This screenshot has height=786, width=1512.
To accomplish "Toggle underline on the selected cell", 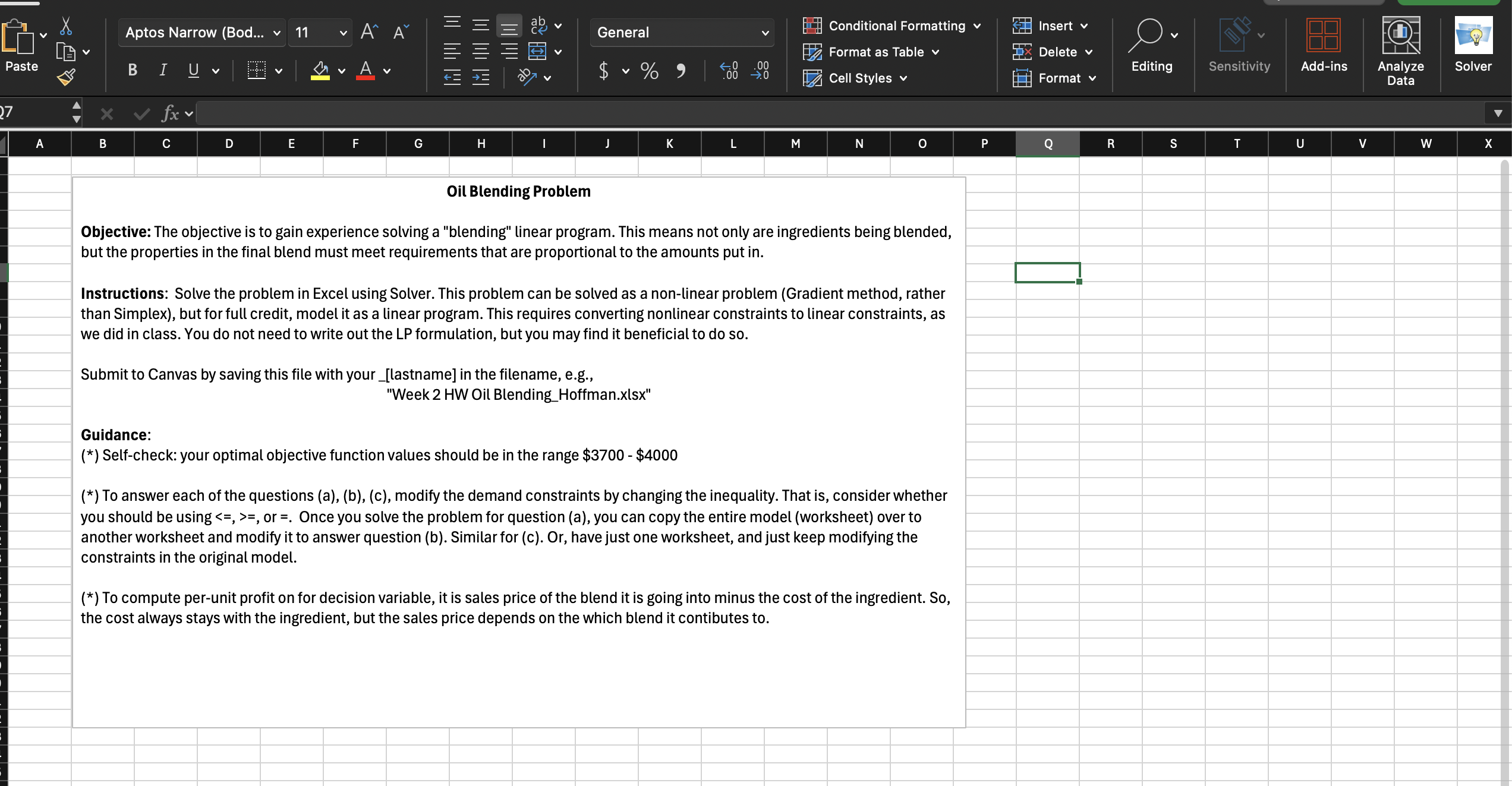I will pos(193,71).
